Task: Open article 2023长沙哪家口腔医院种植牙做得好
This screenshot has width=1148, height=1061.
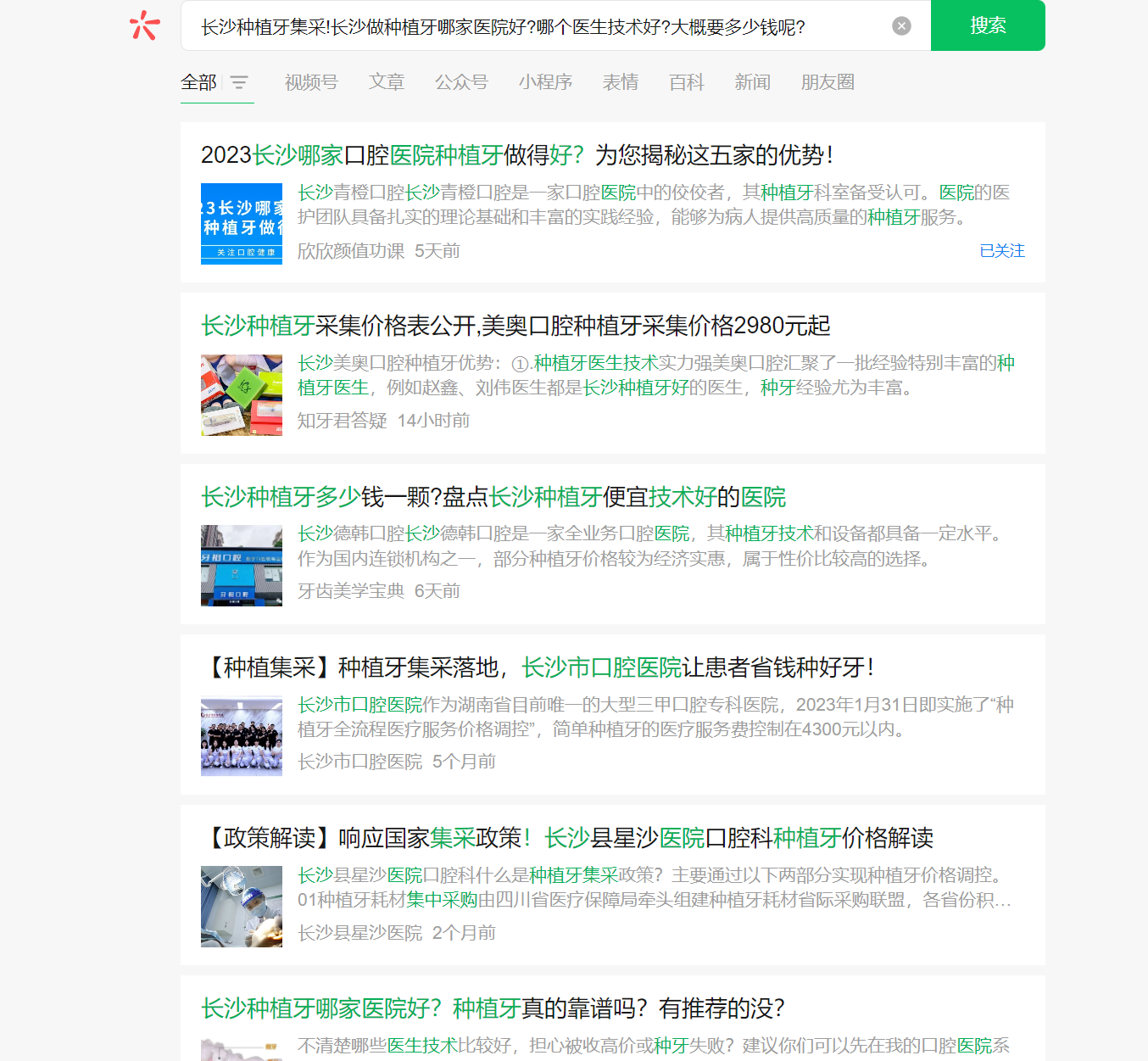Action: point(517,155)
